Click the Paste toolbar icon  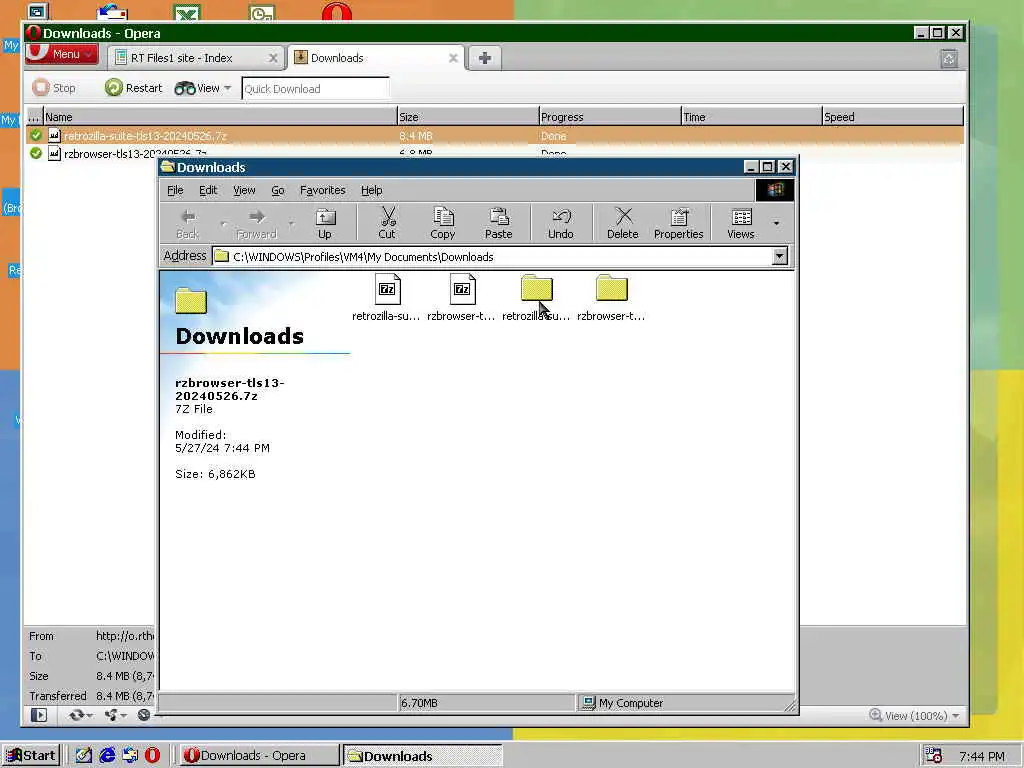coord(498,223)
